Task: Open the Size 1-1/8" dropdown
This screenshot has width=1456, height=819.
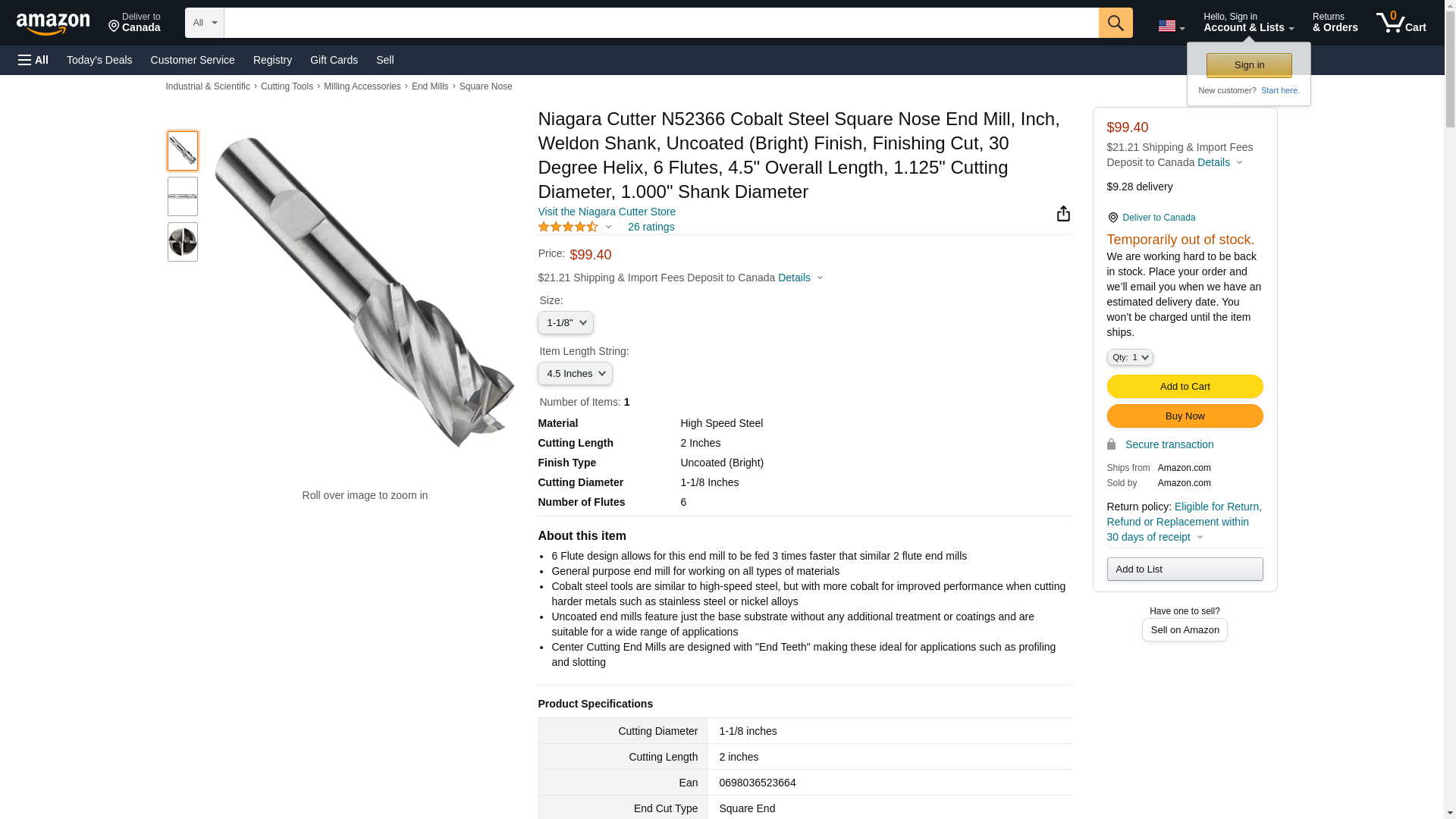Action: (x=566, y=323)
